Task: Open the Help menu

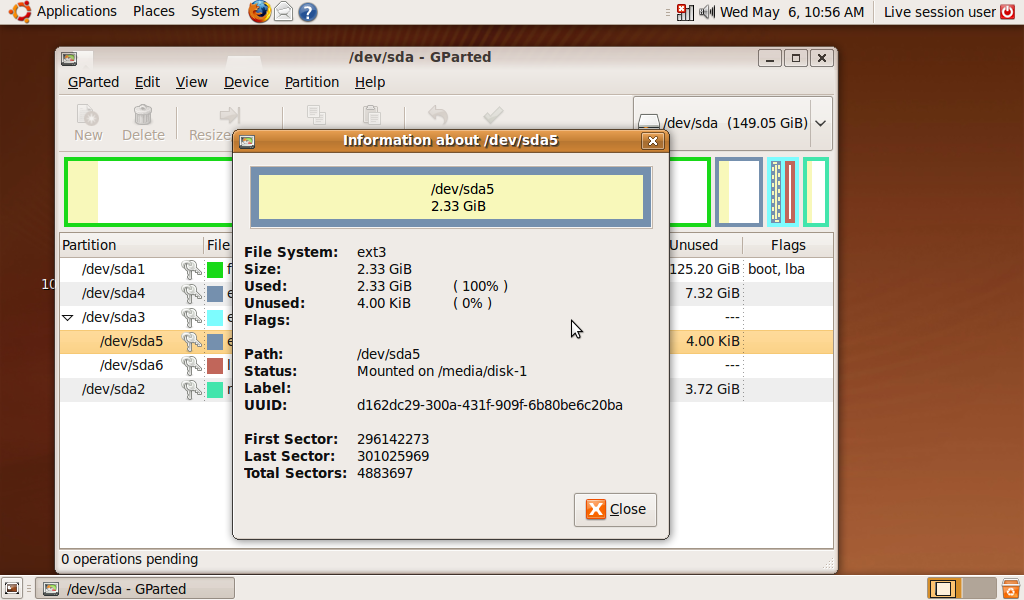Action: point(370,82)
